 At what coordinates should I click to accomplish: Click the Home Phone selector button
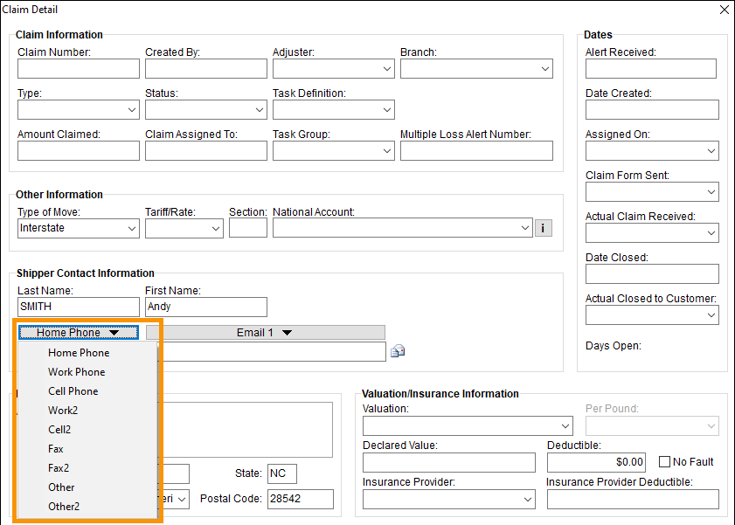78,332
